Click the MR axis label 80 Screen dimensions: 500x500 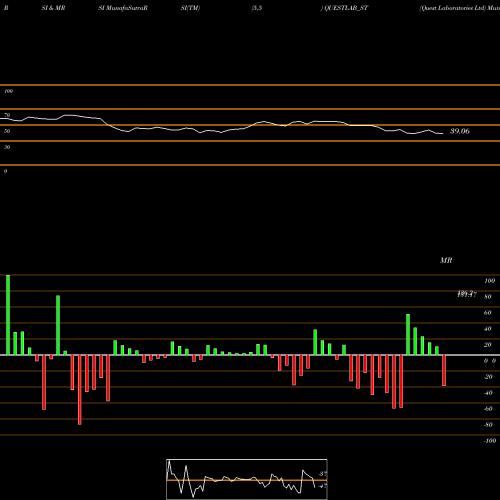click(488, 297)
